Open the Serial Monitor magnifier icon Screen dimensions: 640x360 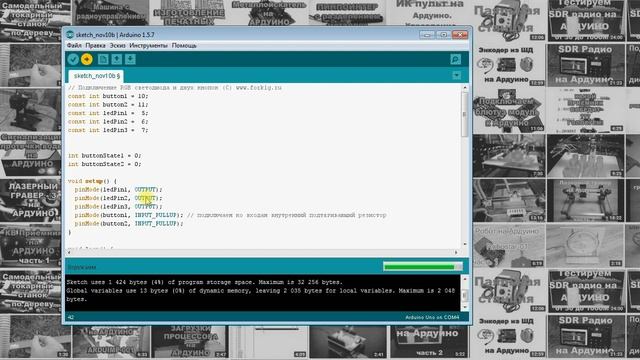pyautogui.click(x=456, y=60)
